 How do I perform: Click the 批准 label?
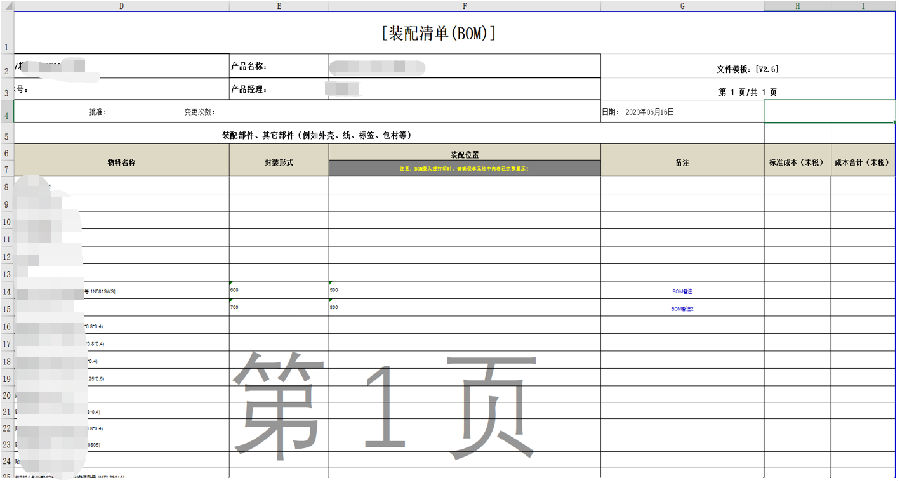[97, 113]
